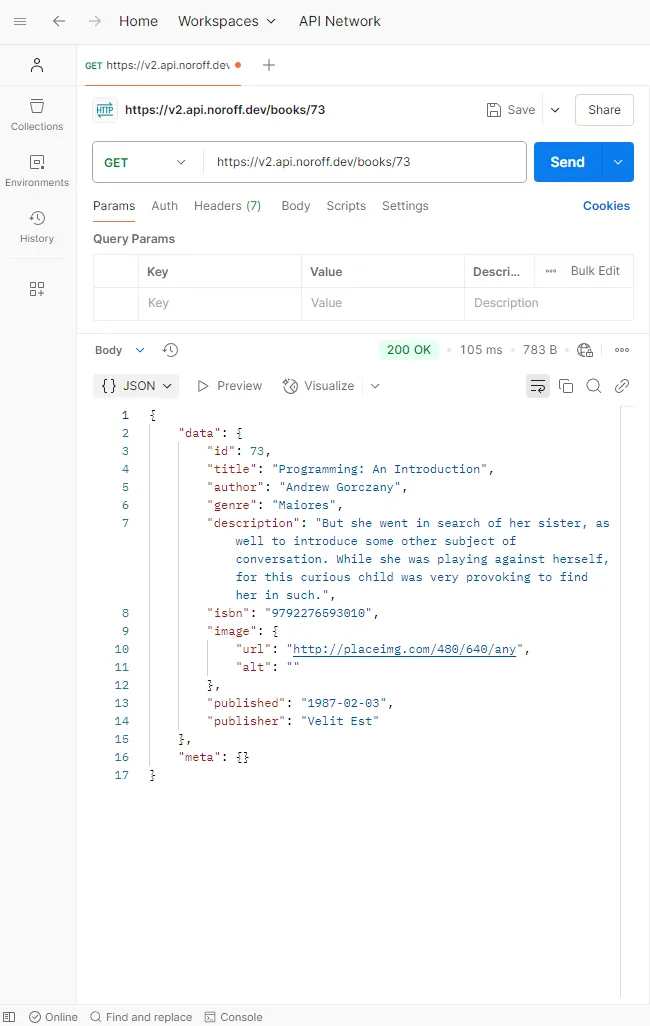Toggle the wrap lines icon

pyautogui.click(x=538, y=386)
